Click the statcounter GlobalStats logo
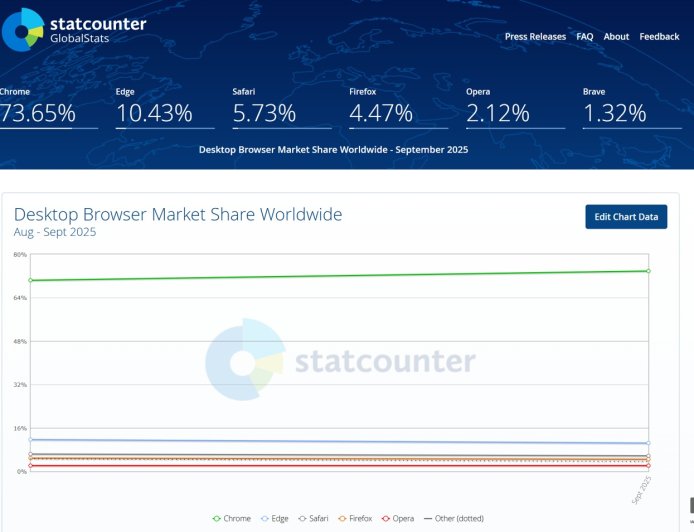The image size is (694, 532). 75,29
